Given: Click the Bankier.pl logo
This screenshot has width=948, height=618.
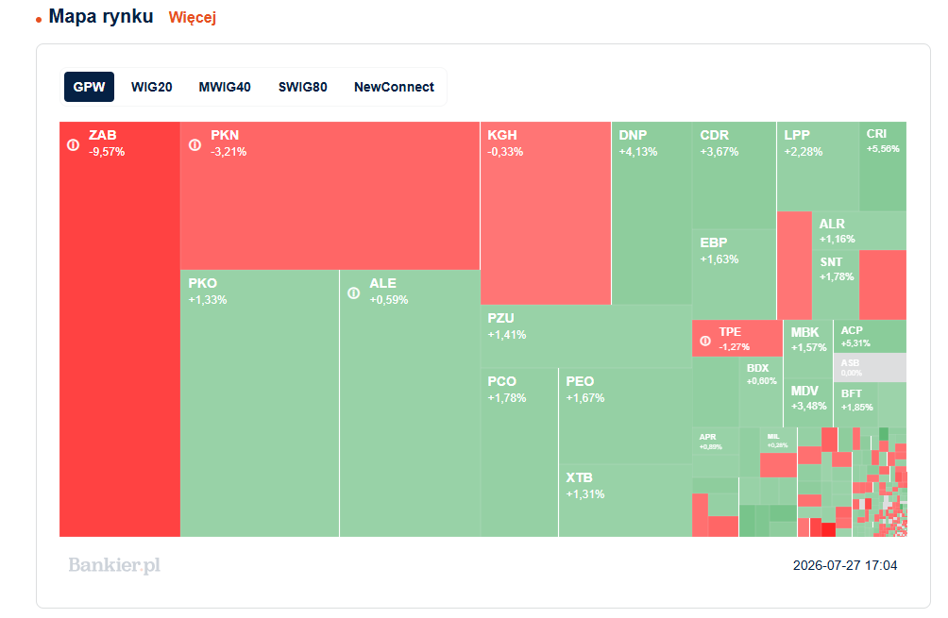Looking at the screenshot, I should [114, 565].
